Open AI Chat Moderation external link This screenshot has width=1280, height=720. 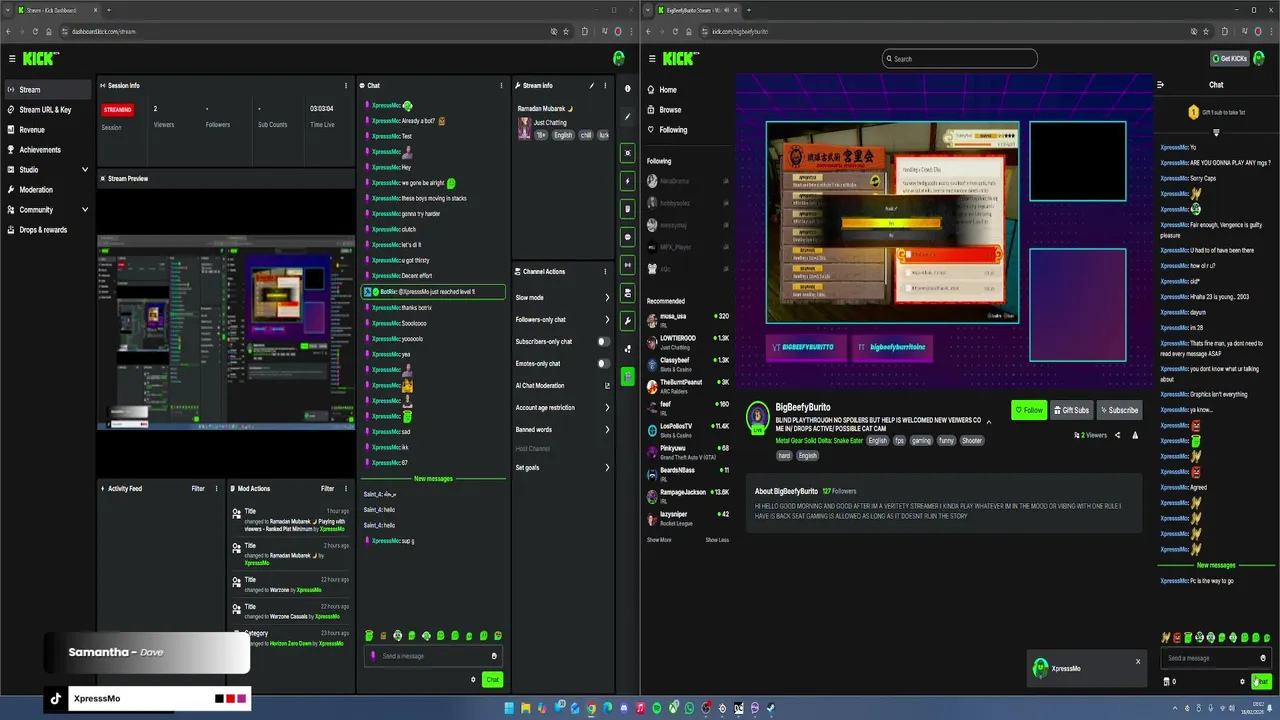[607, 386]
